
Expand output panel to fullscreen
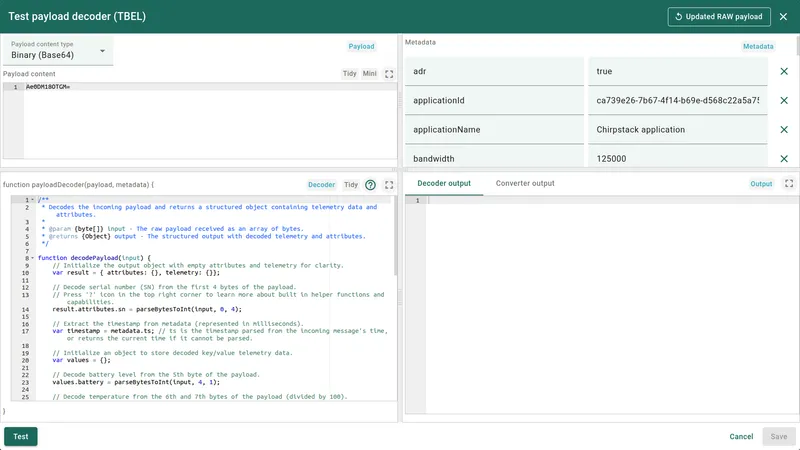[789, 184]
